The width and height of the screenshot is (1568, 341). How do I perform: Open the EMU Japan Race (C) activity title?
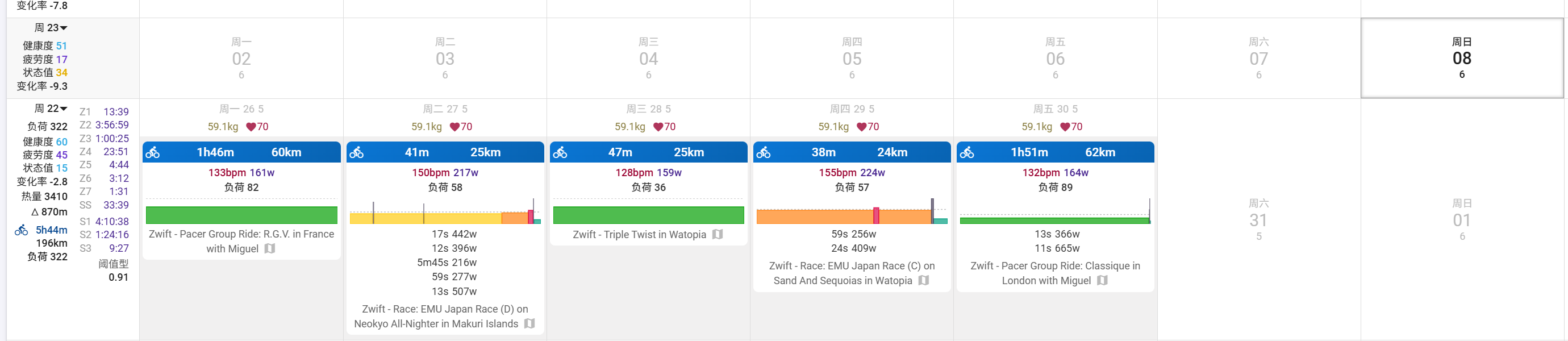[851, 273]
